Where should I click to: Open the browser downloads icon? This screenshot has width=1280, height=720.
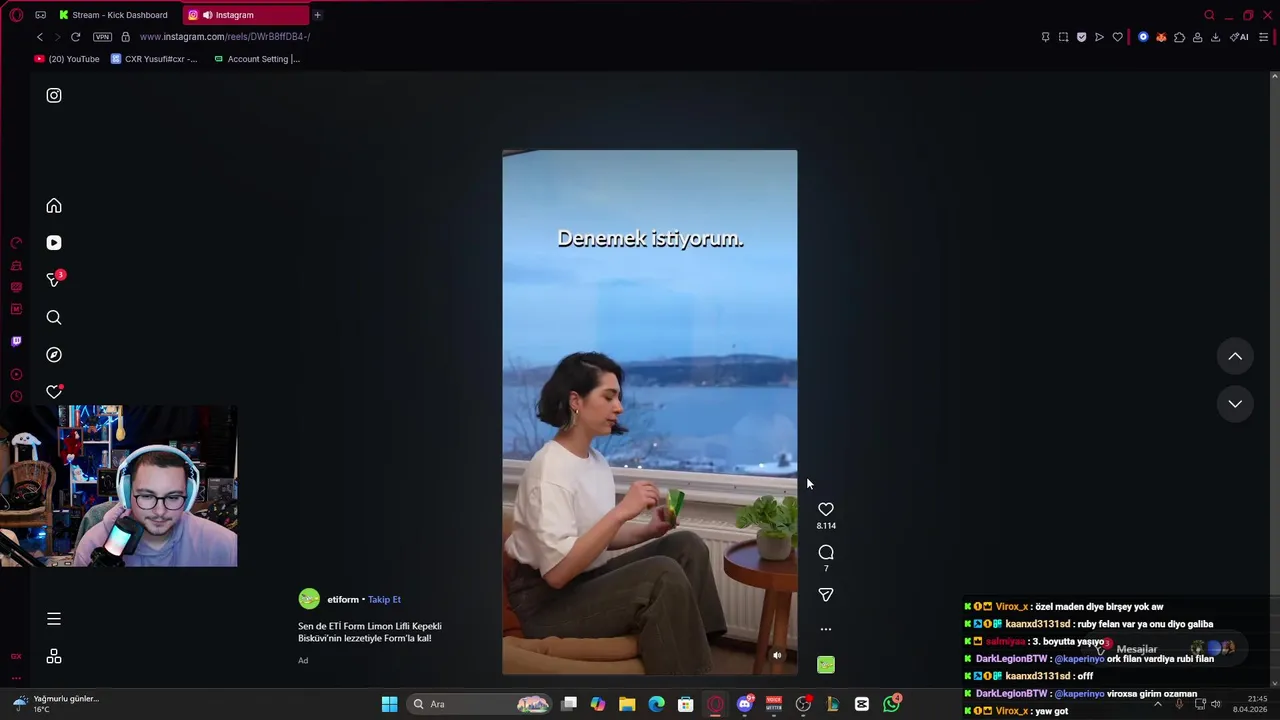pyautogui.click(x=1215, y=37)
